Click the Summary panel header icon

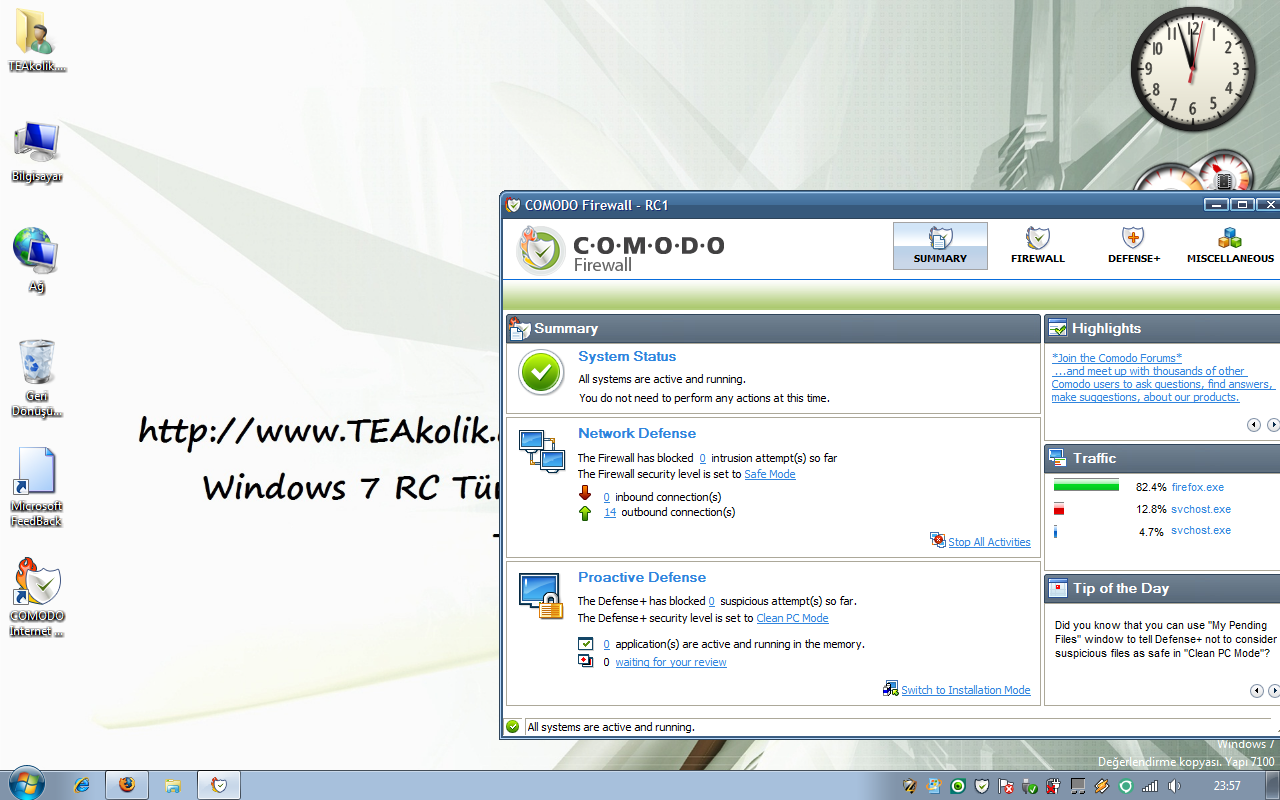520,328
